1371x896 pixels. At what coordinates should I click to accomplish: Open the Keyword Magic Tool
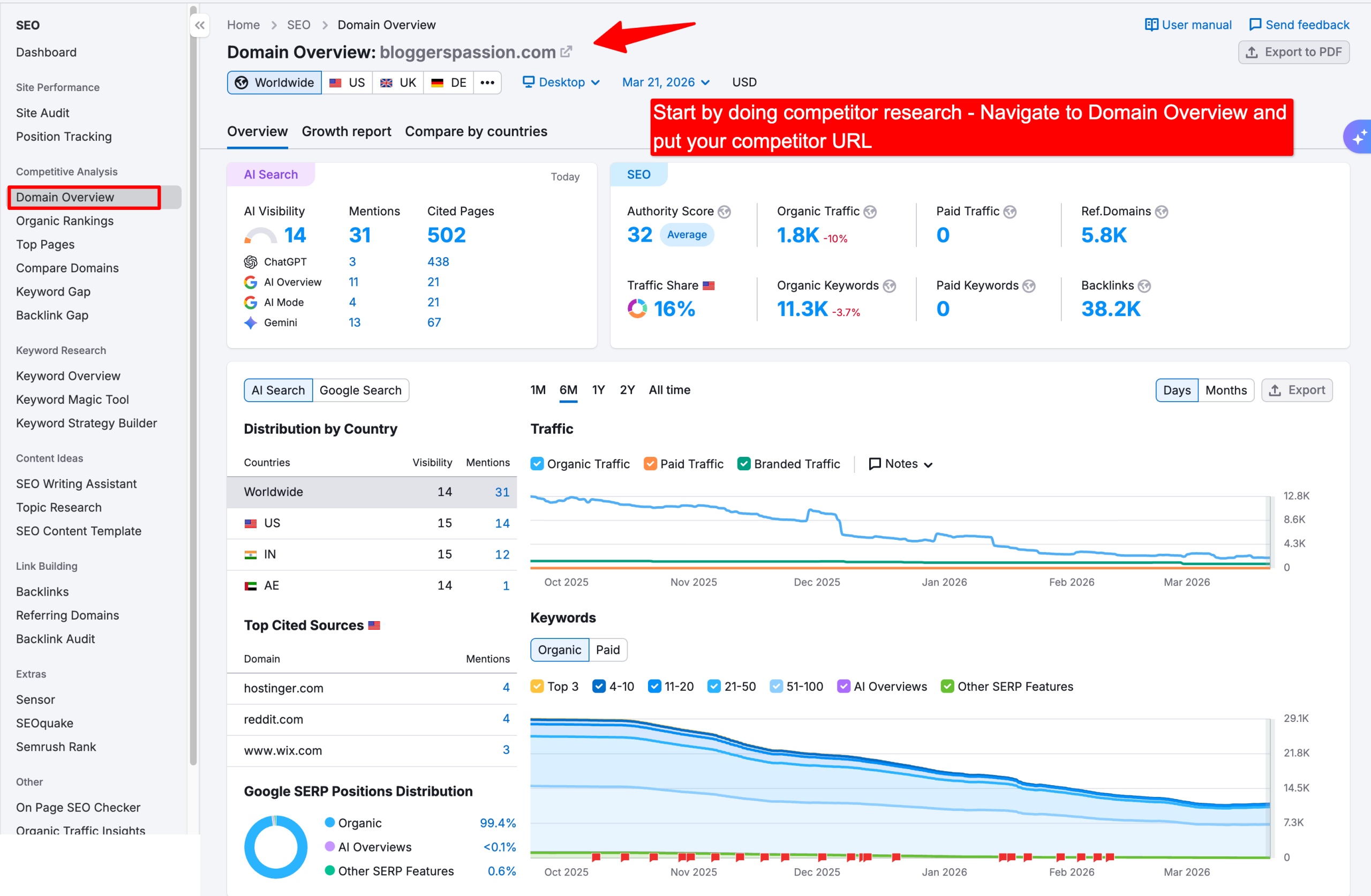[71, 400]
